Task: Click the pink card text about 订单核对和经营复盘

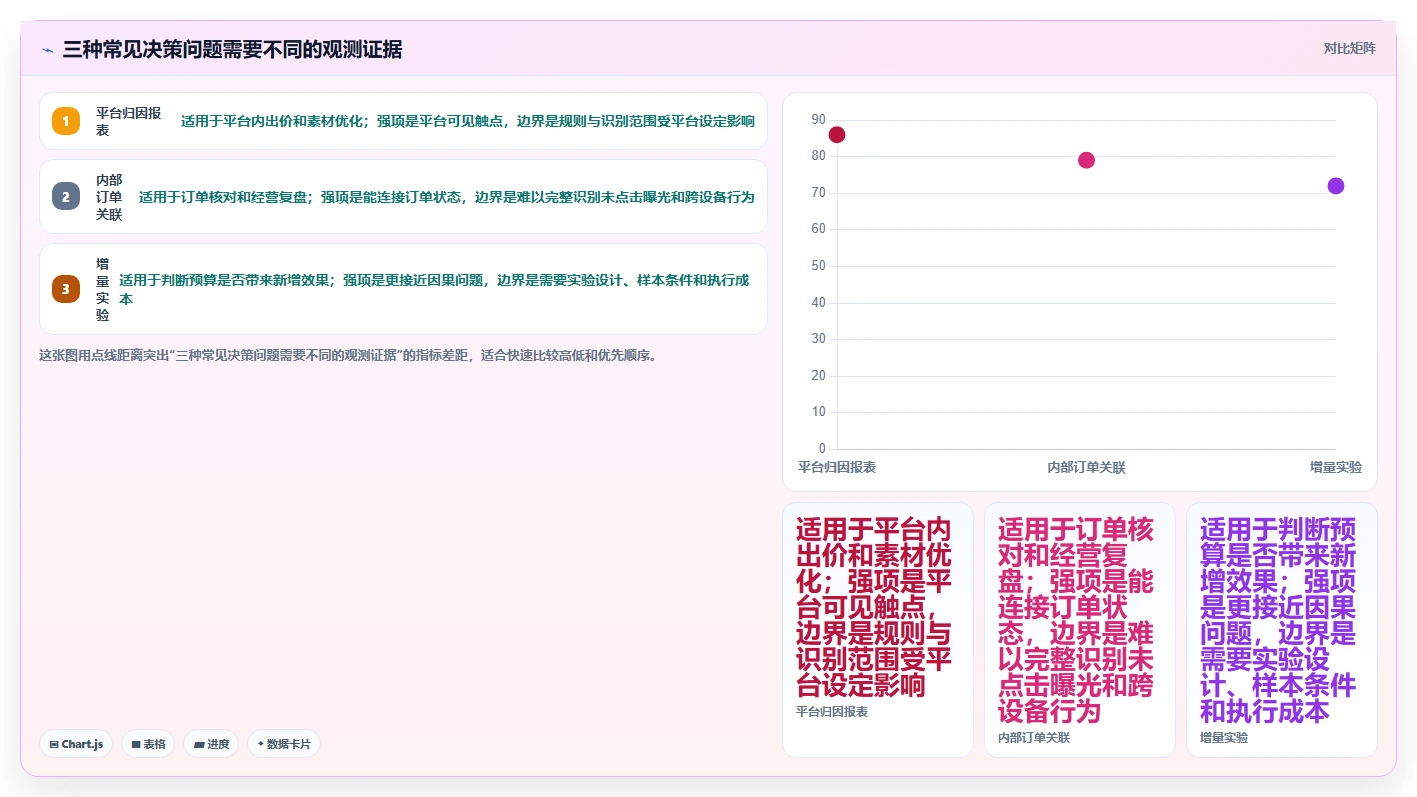Action: 1076,620
